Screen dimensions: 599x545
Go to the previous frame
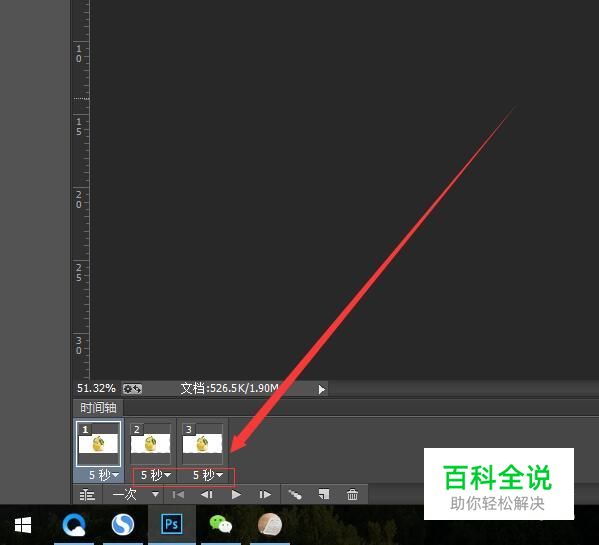[207, 495]
